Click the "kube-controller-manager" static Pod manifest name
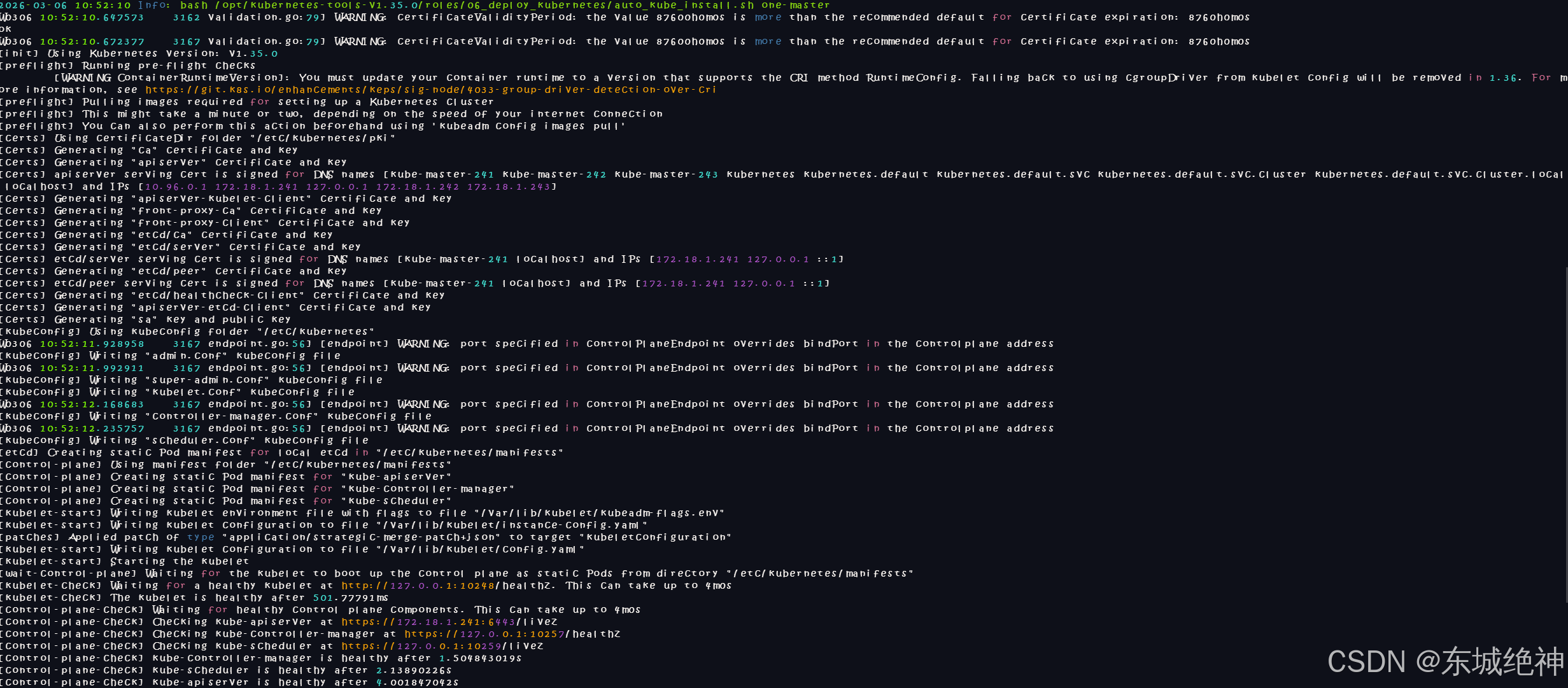Viewport: 1568px width, 688px height. coord(428,489)
